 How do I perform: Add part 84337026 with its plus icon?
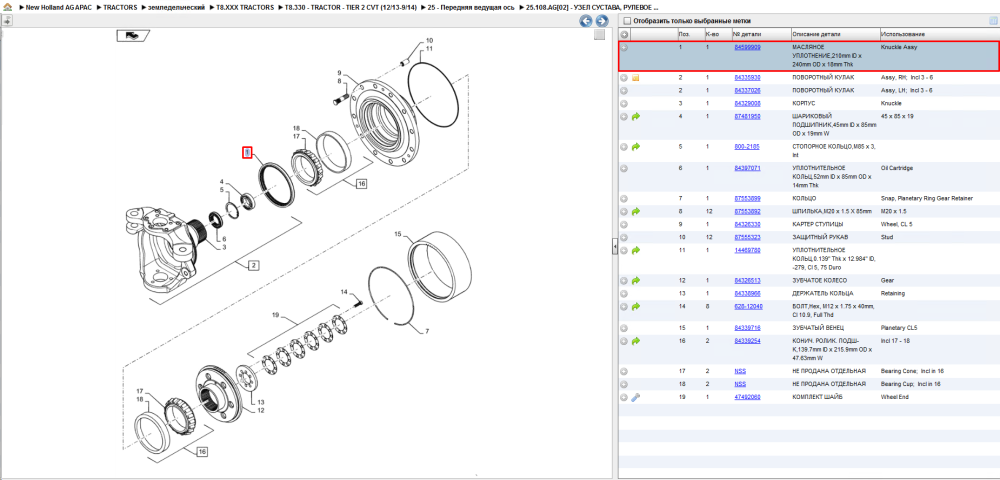coord(624,91)
